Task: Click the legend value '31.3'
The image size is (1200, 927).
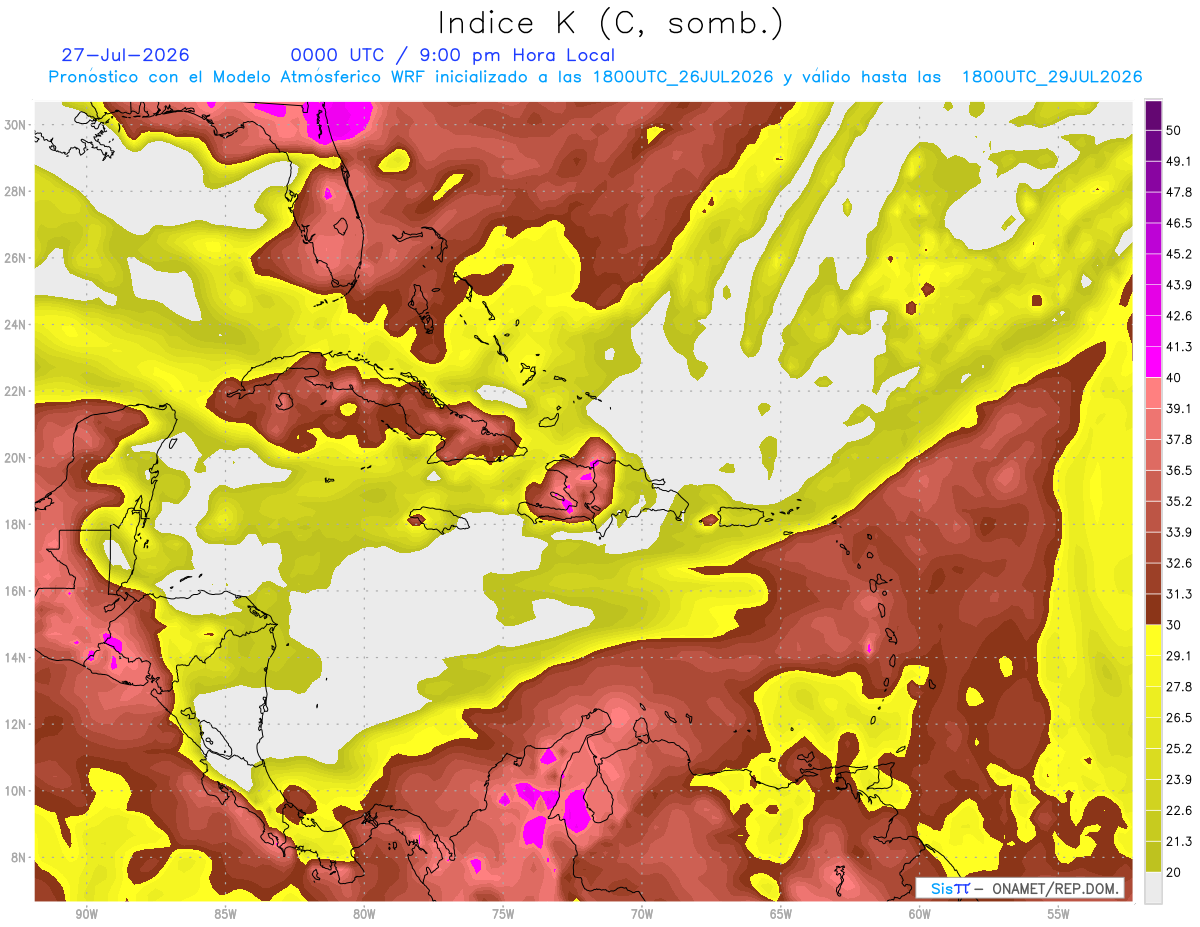Action: [1179, 594]
